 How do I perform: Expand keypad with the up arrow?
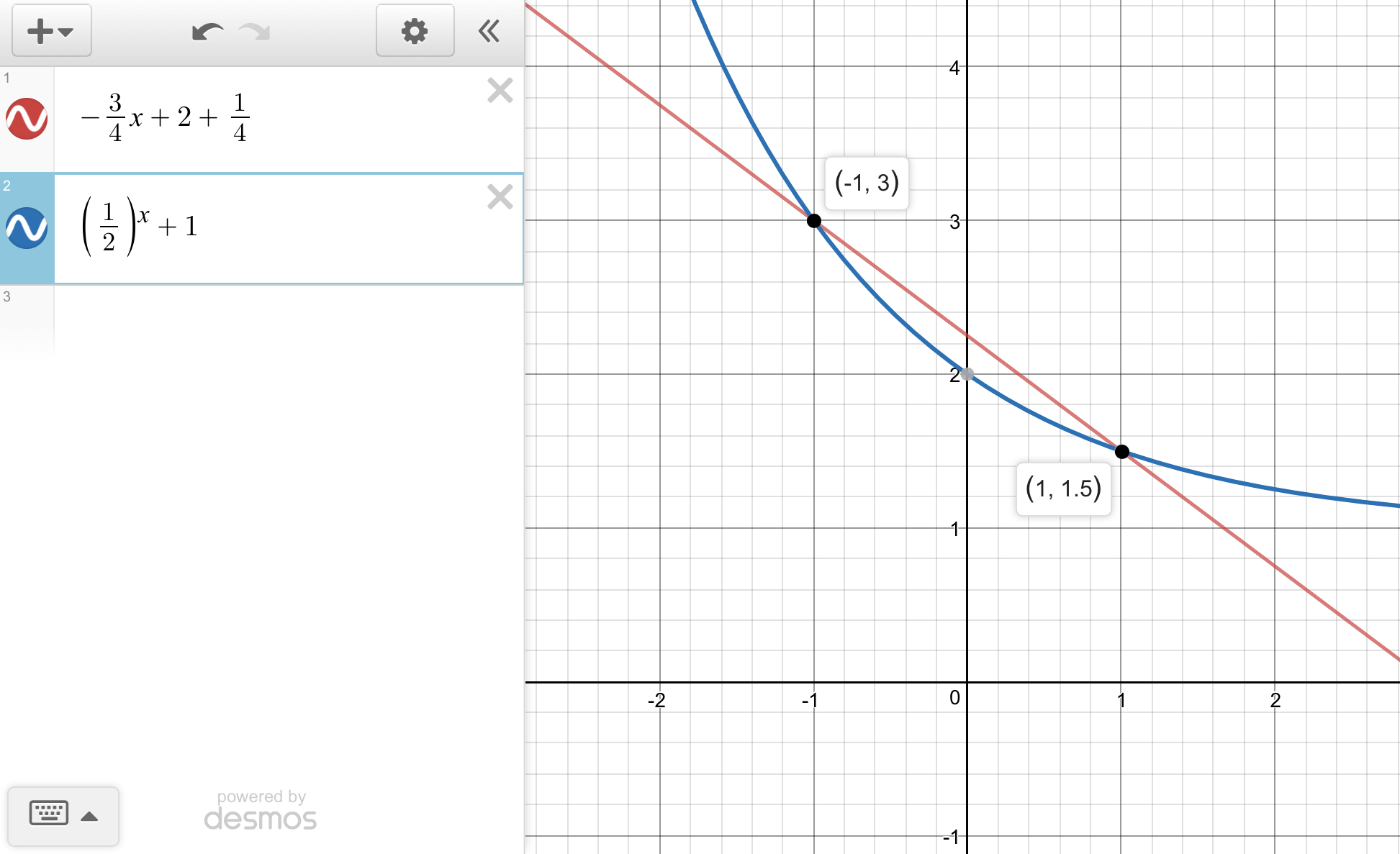point(89,816)
